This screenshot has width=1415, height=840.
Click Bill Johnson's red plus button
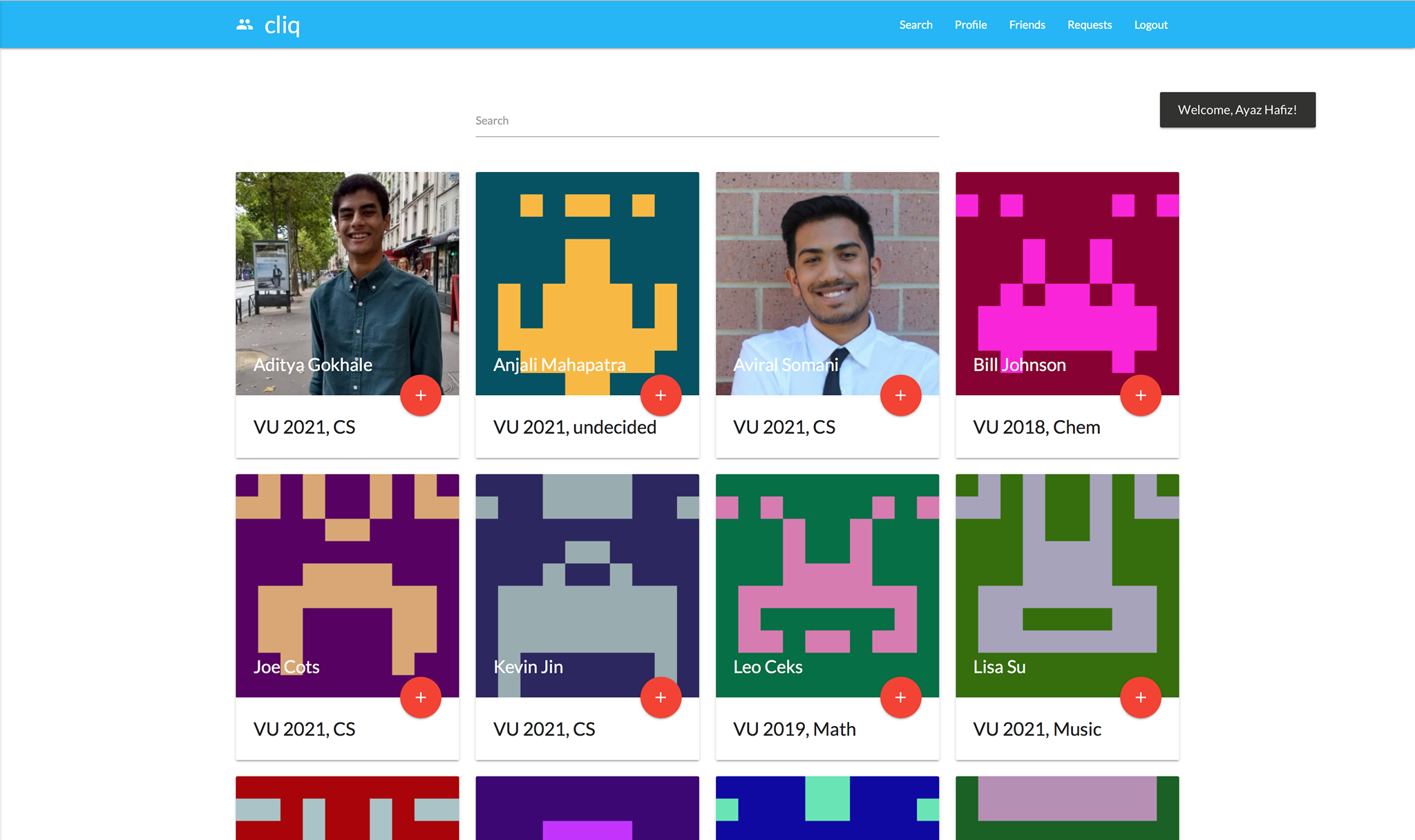(1140, 395)
